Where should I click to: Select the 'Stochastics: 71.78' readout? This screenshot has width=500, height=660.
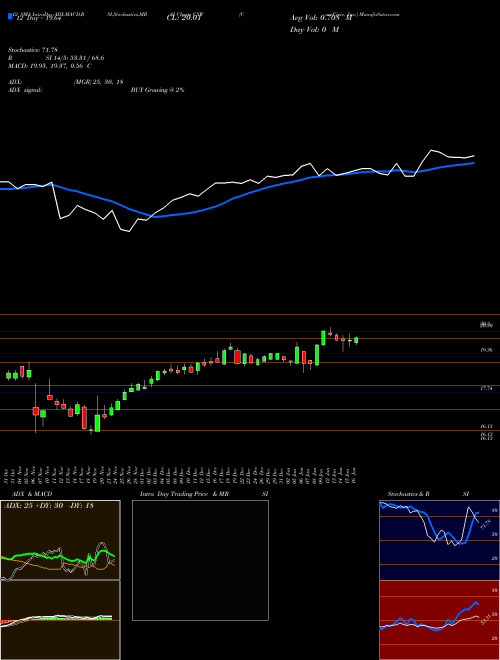pyautogui.click(x=32, y=51)
